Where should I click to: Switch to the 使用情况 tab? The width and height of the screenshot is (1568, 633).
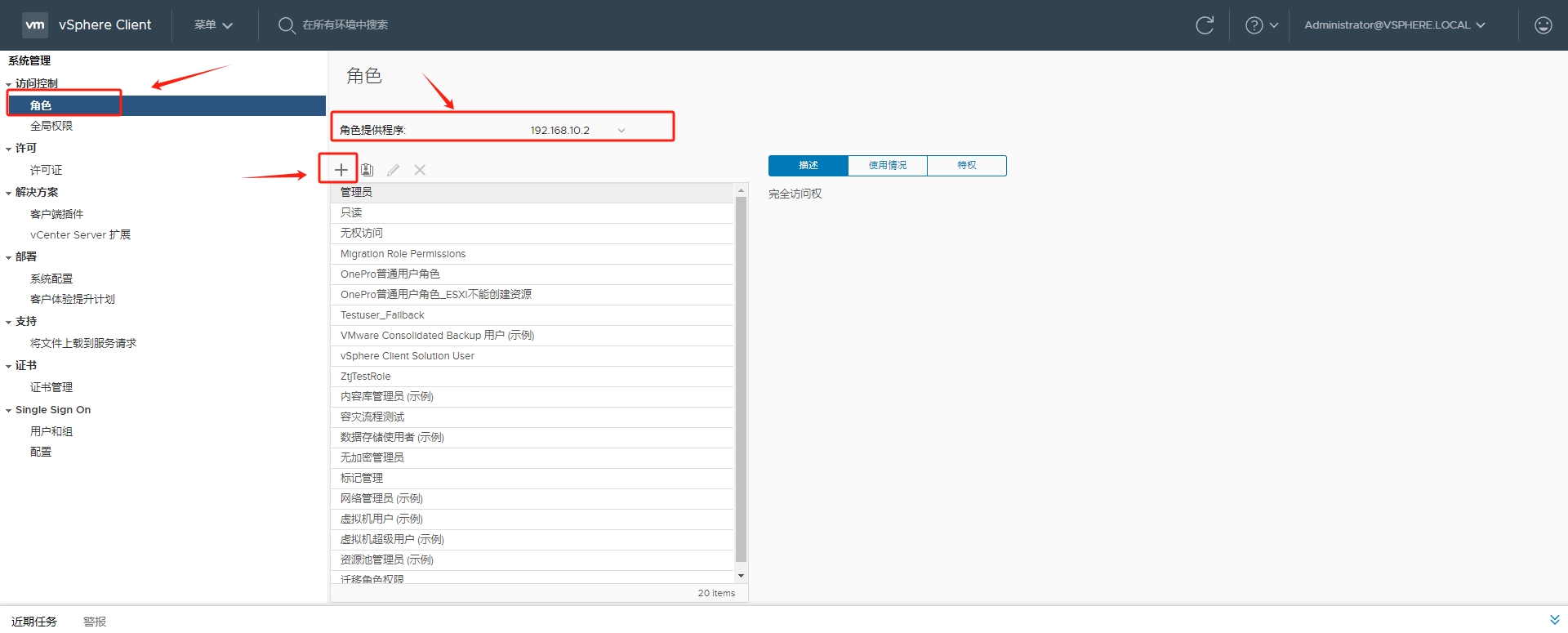[x=888, y=165]
